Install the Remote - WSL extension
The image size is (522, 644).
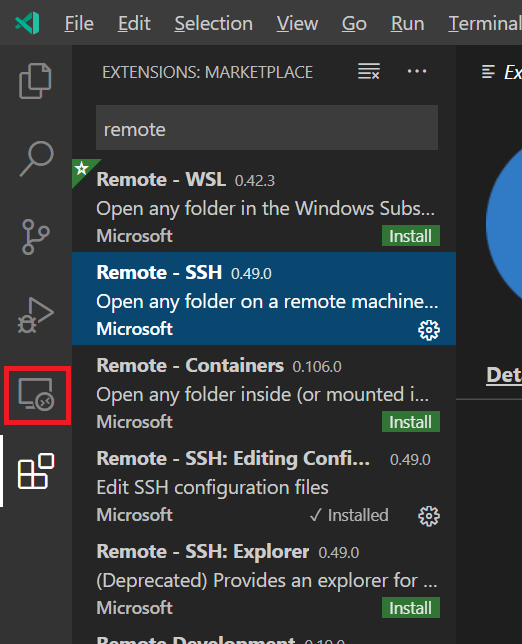pos(411,236)
